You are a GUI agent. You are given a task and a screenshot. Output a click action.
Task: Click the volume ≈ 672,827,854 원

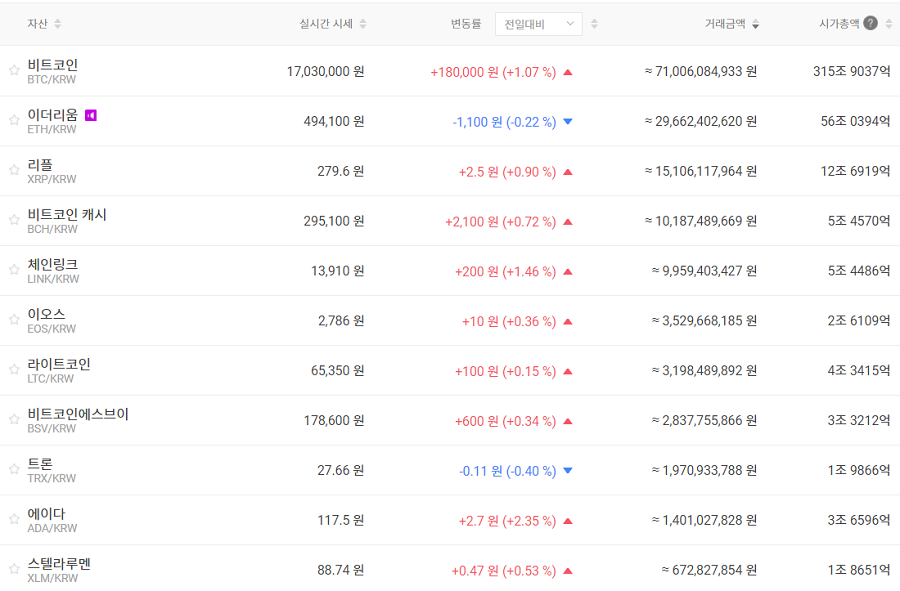[x=709, y=570]
